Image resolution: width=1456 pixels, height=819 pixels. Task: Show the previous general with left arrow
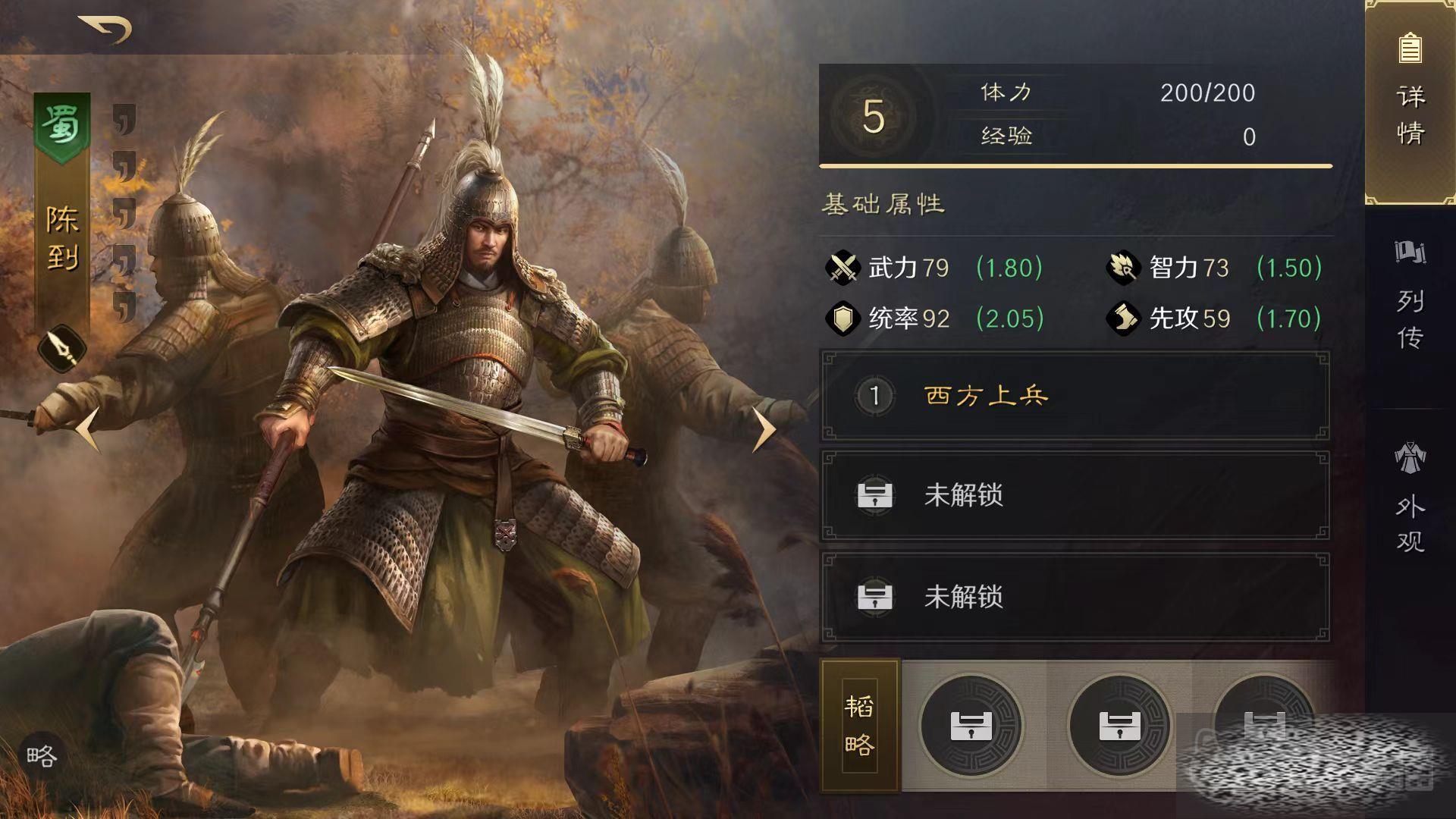[88, 429]
